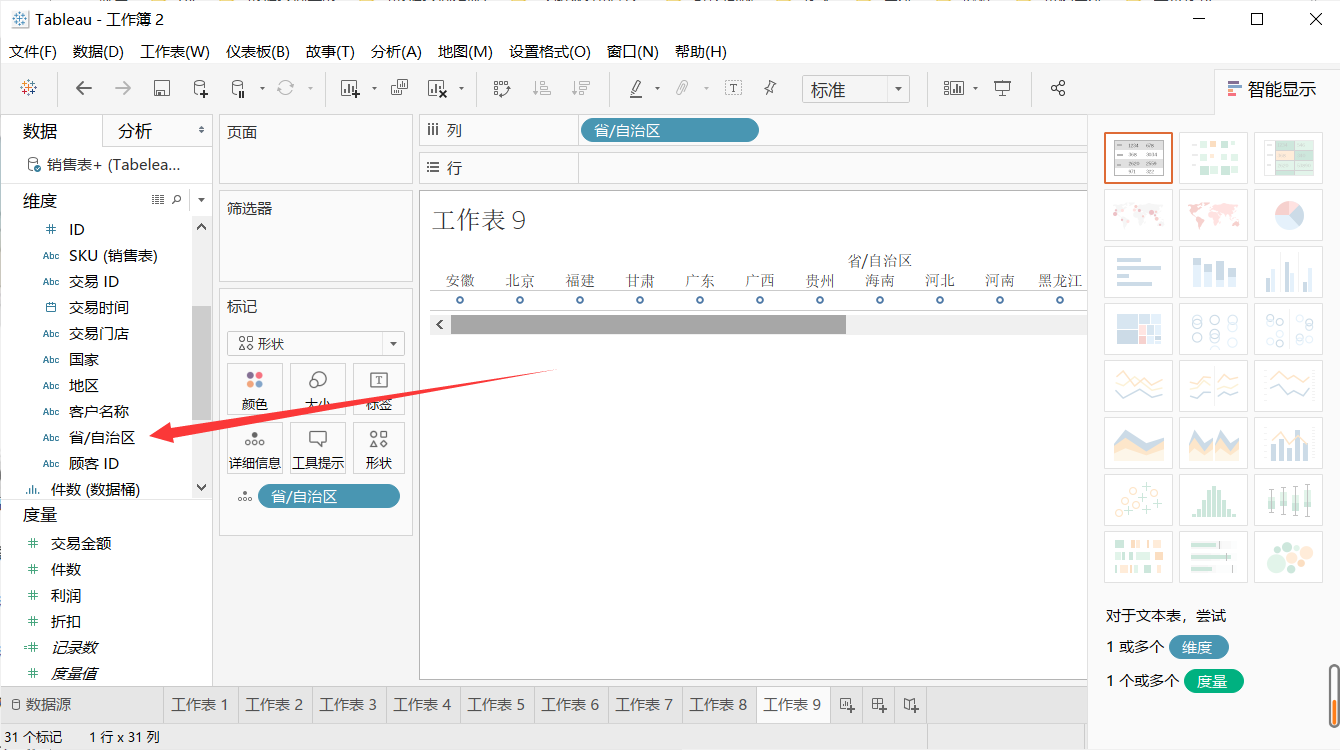Click the Presentation mode icon
Screen dimensions: 1340x750
click(x=1003, y=89)
